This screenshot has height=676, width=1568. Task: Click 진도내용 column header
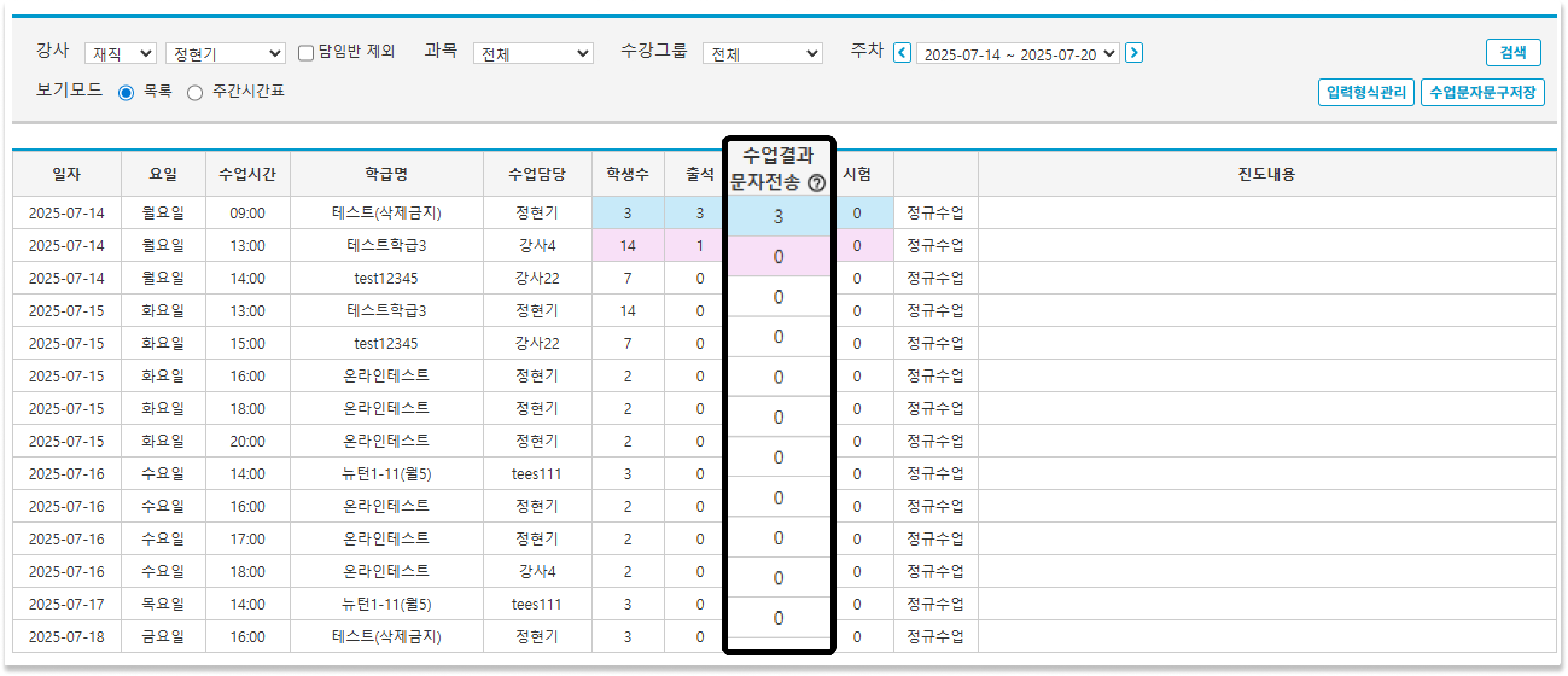tap(1267, 174)
